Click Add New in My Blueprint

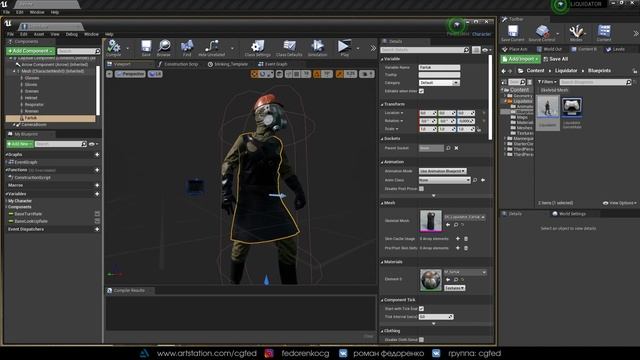pos(20,144)
